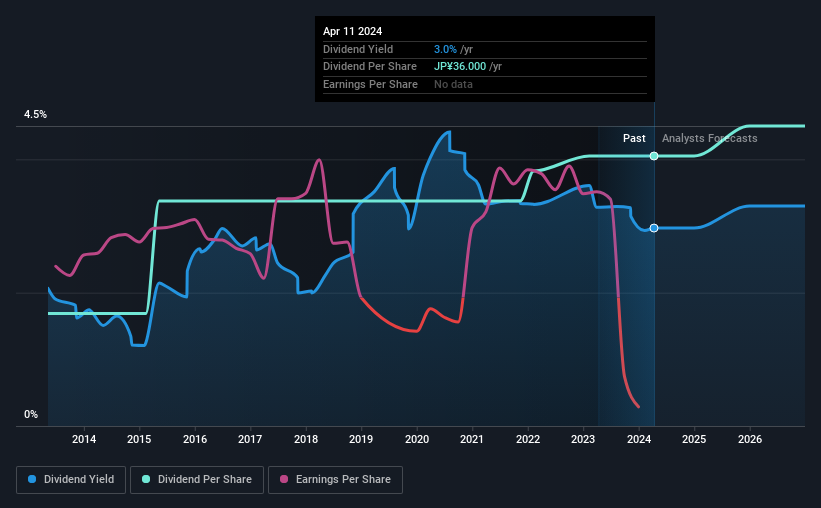821x508 pixels.
Task: Click the No data earnings value
Action: pos(453,84)
